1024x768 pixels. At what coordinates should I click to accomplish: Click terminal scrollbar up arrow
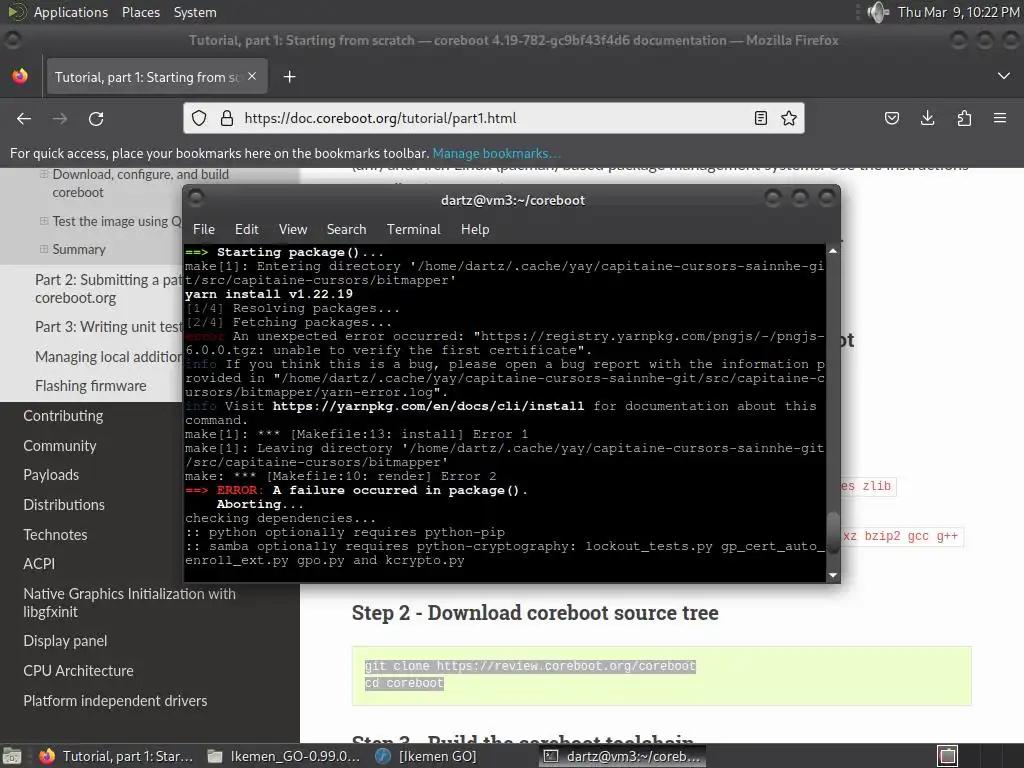click(x=833, y=251)
